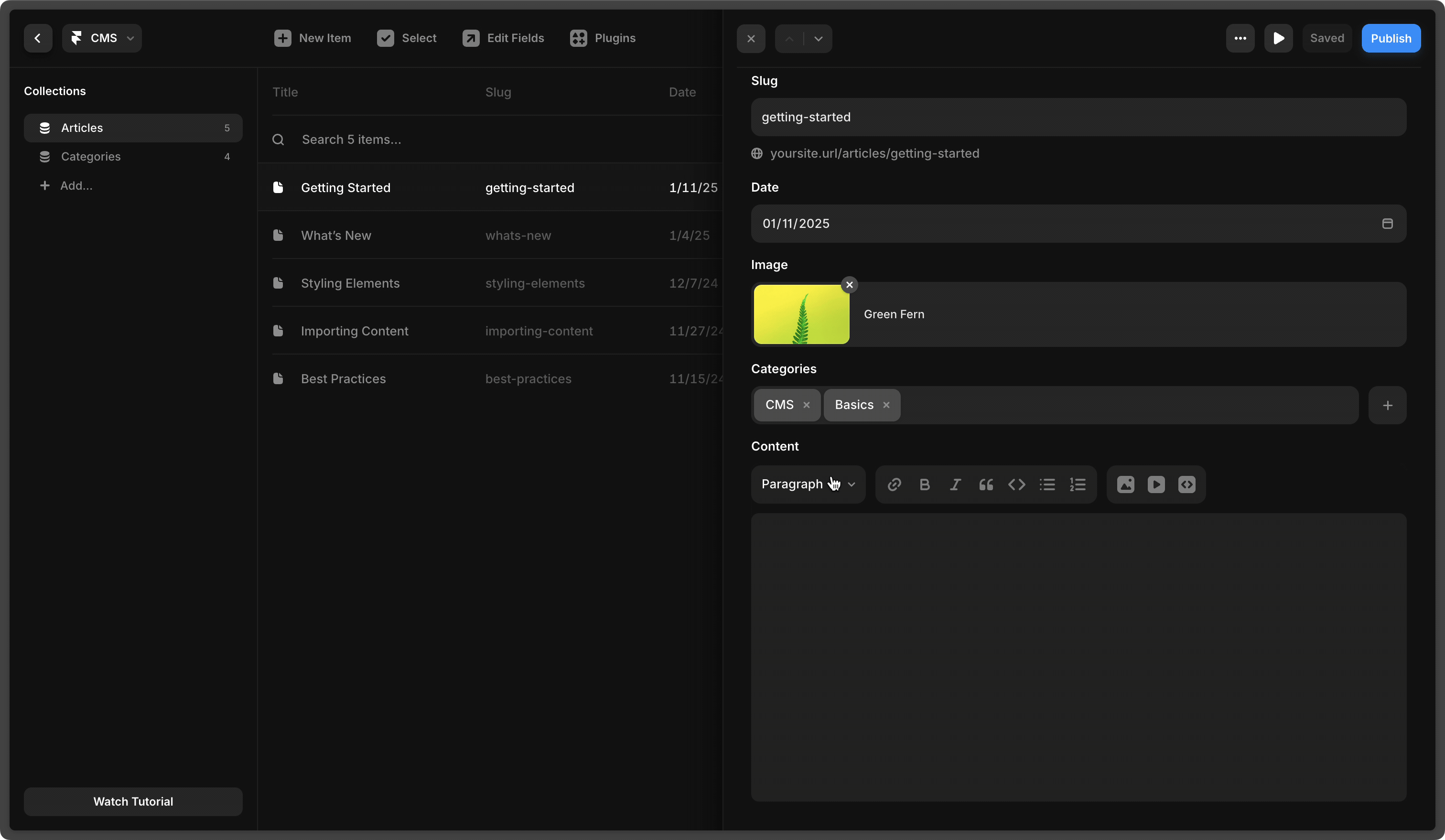Insert inline code formatting

(x=1017, y=485)
